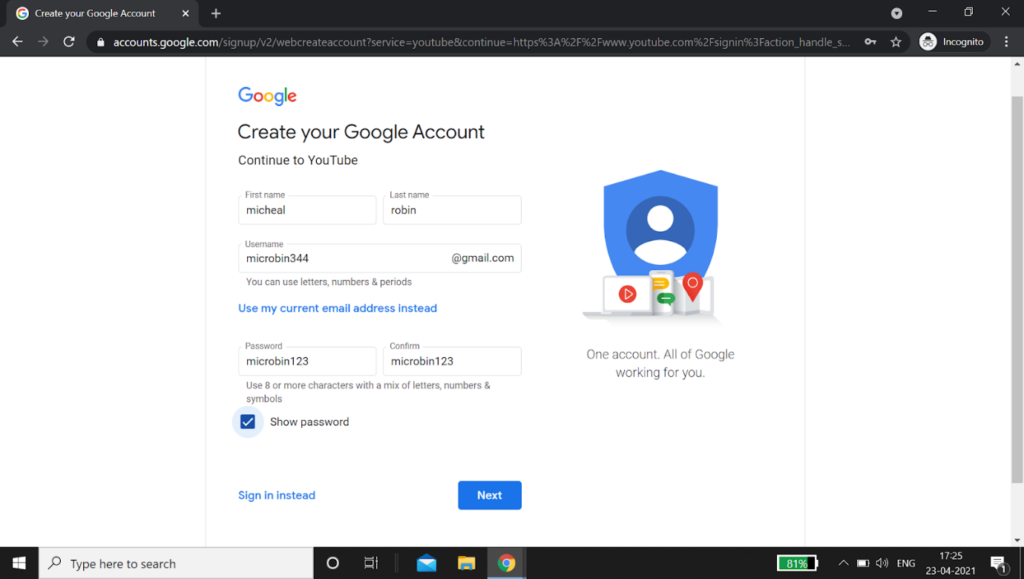
Task: Focus the Last name field
Action: tap(452, 210)
